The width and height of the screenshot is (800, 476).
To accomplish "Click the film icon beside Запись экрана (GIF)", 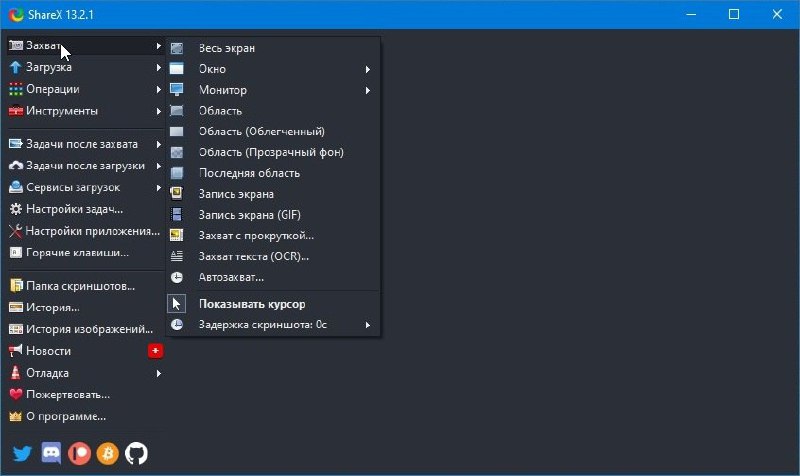I will [177, 215].
